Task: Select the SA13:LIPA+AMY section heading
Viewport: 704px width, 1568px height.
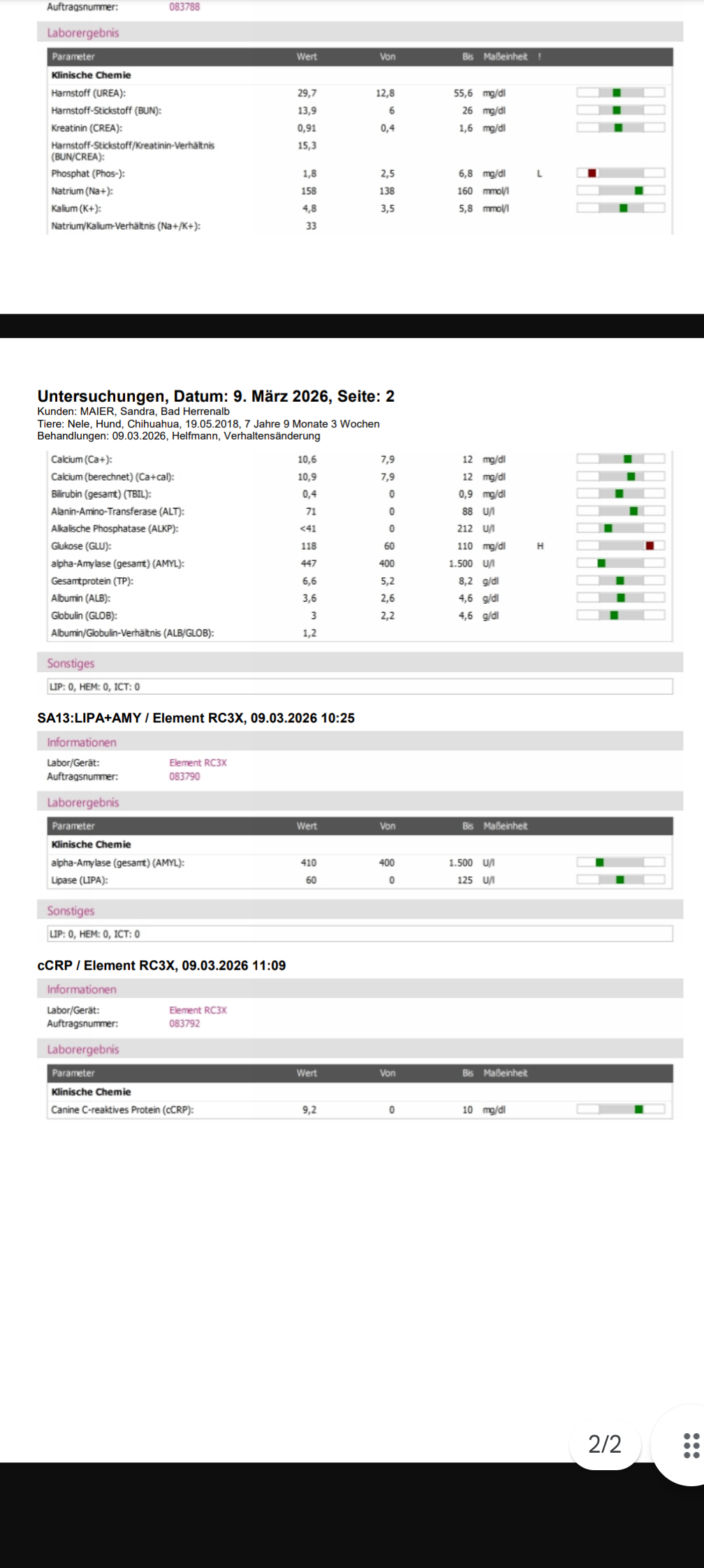Action: coord(196,718)
